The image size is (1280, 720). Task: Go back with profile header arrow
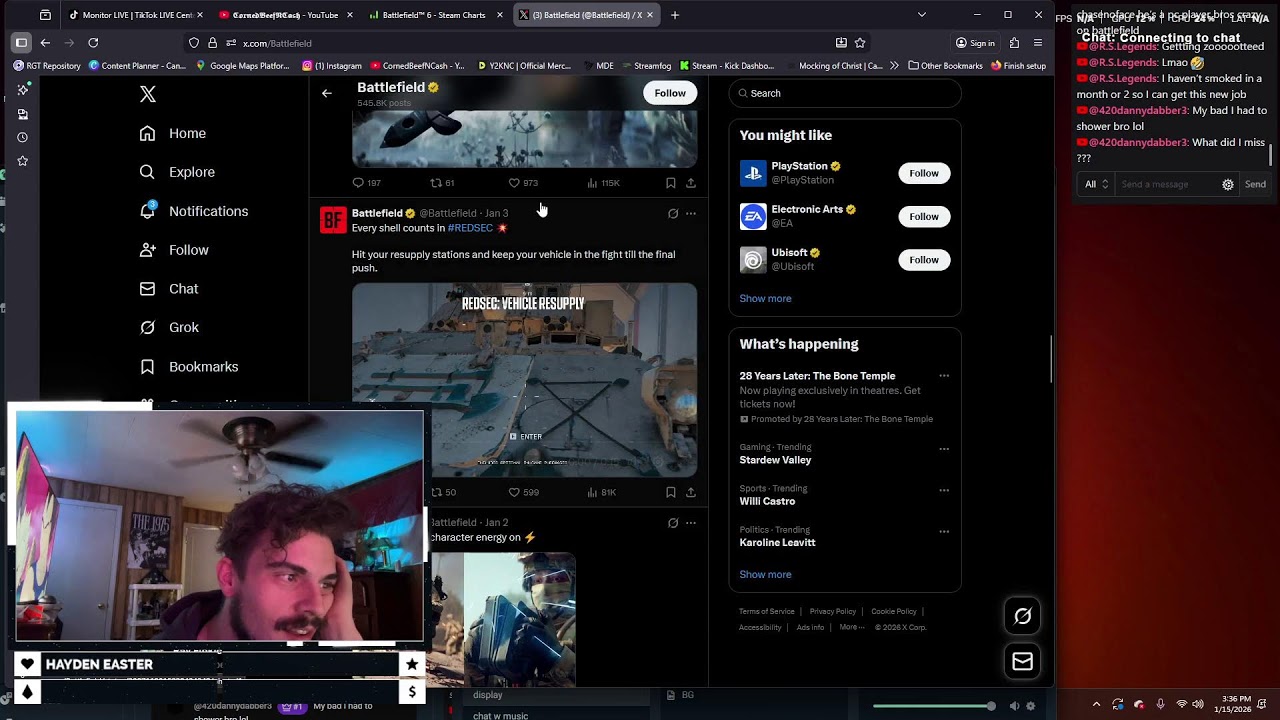coord(327,93)
